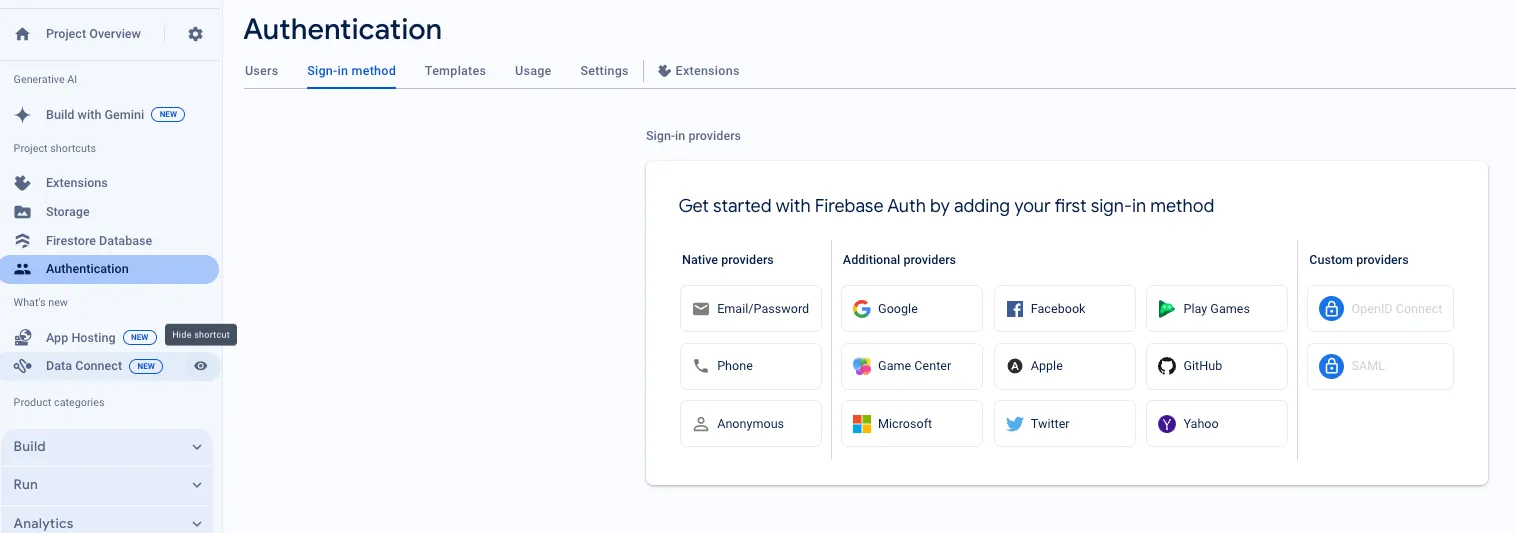Open the Data Connect label

pyautogui.click(x=84, y=366)
